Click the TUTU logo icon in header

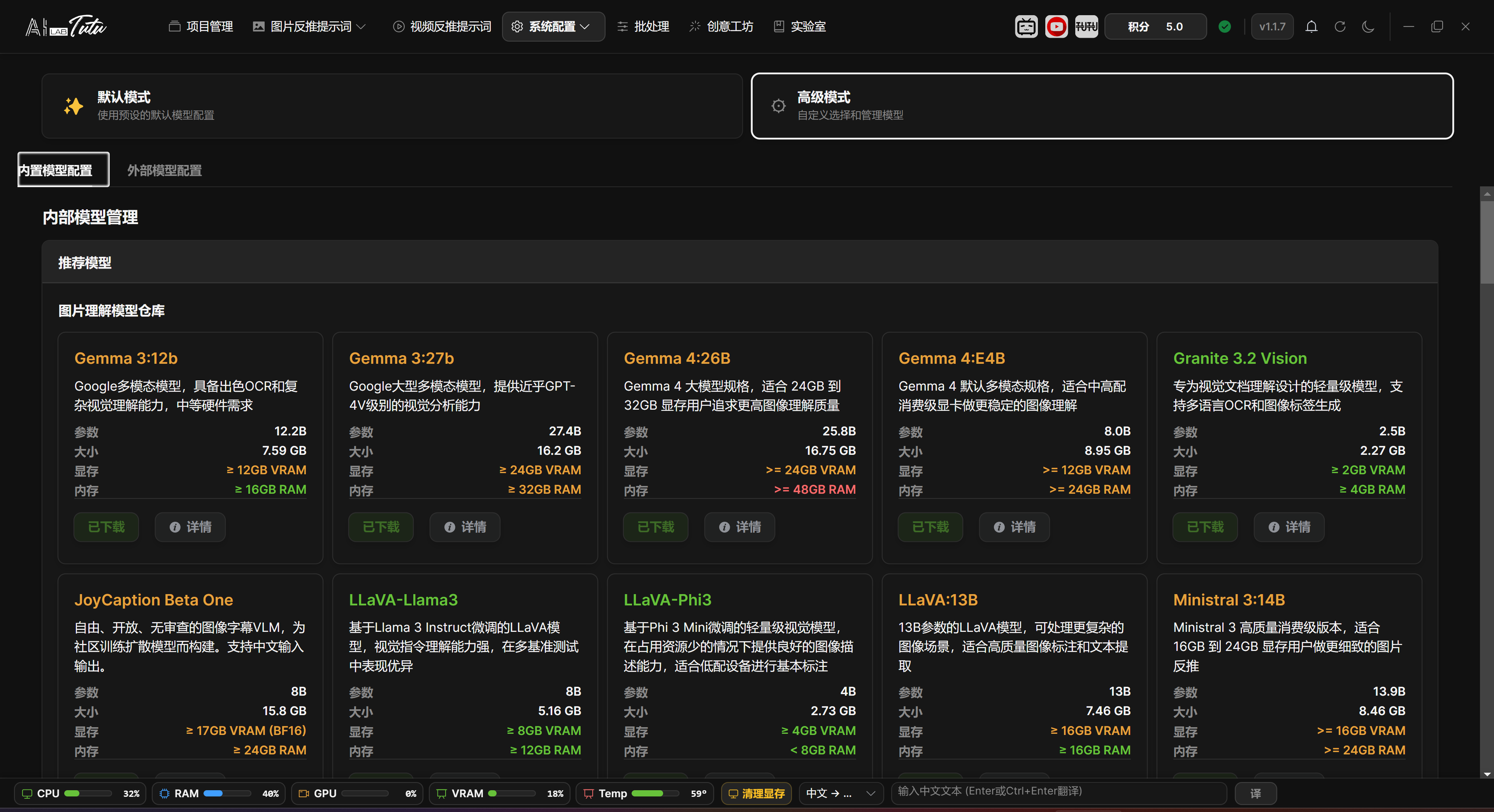click(x=1086, y=27)
